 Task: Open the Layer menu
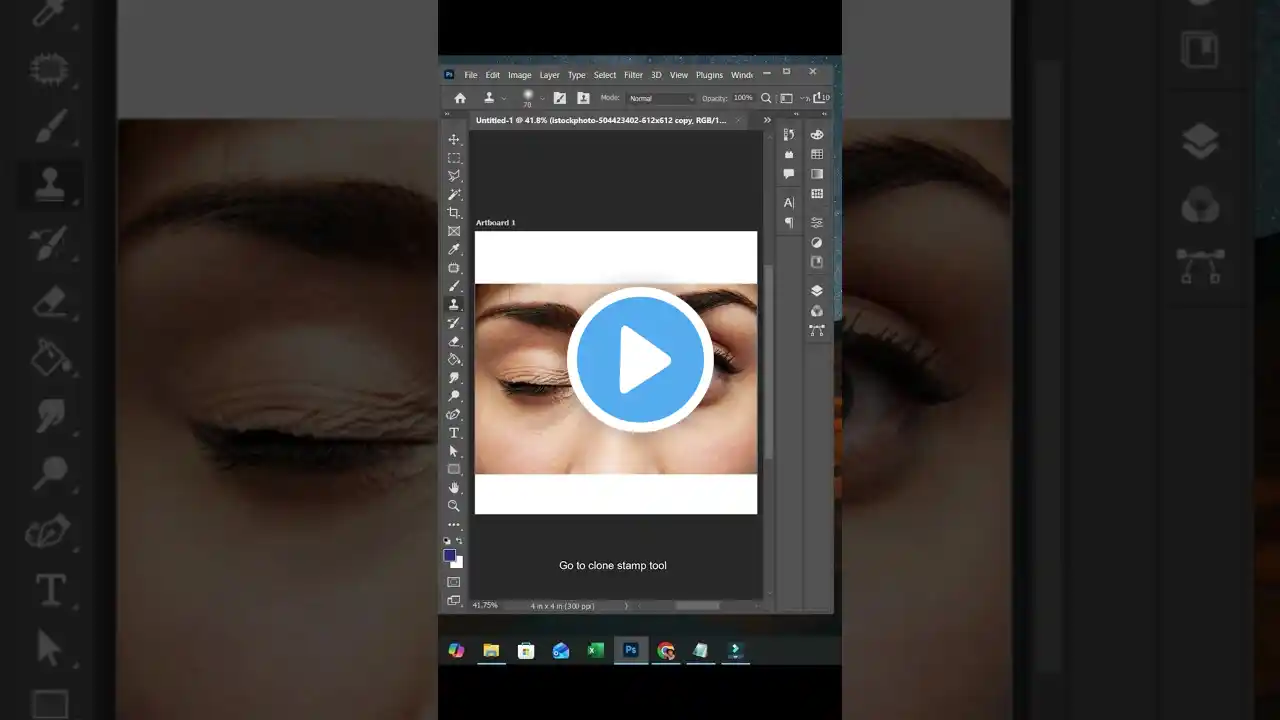550,75
